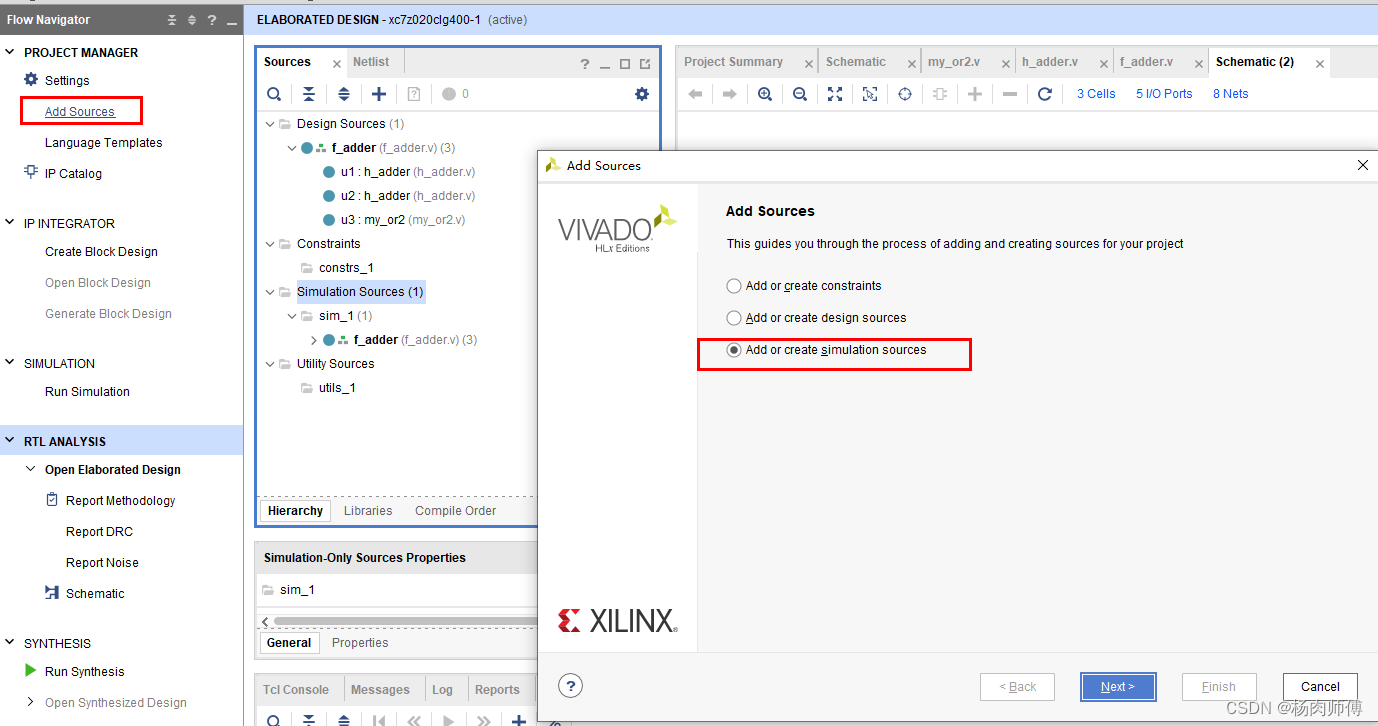
Task: Click the Report Methodology clipboard icon
Action: [52, 499]
